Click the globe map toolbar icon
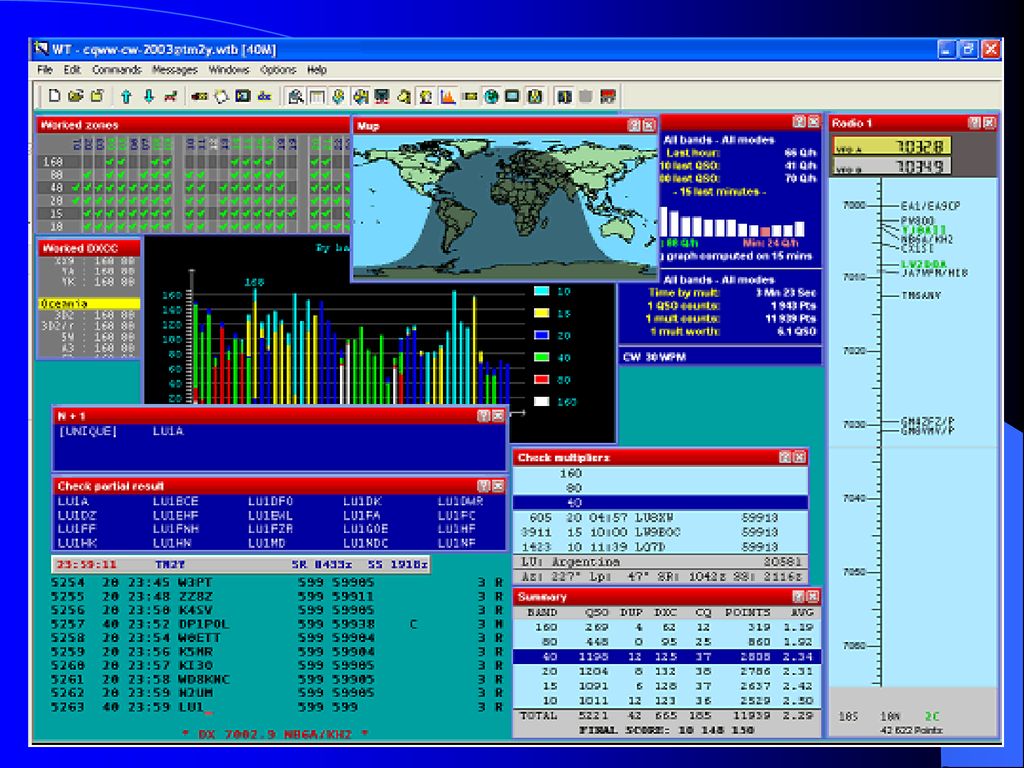1024x768 pixels. point(491,97)
